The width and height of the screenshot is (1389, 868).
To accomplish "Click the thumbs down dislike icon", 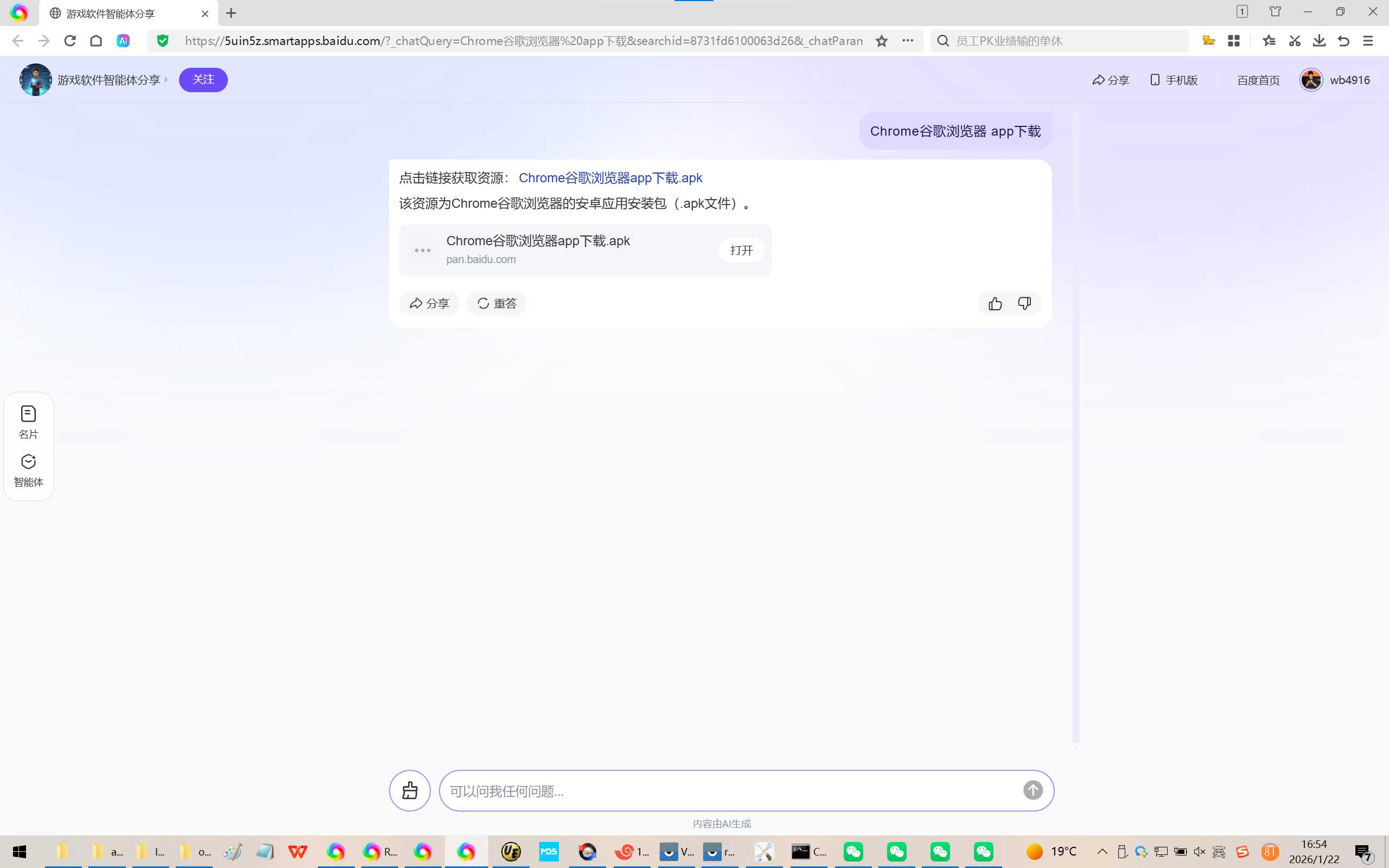I will click(1024, 304).
